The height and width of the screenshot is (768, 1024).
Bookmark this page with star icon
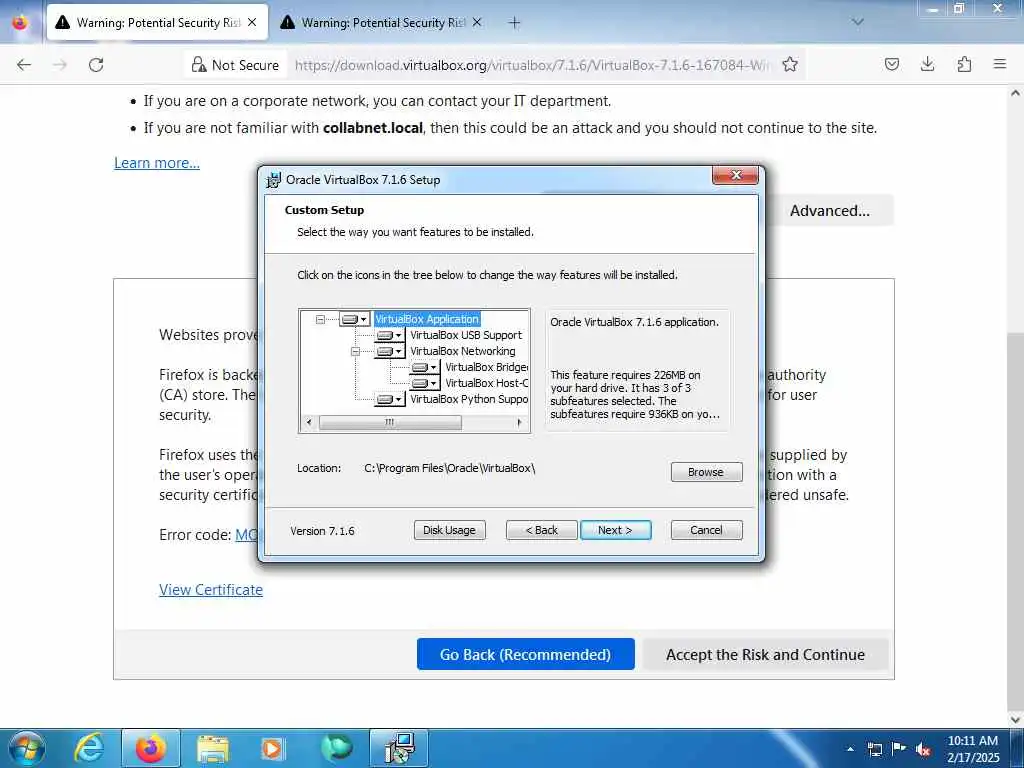click(x=790, y=65)
